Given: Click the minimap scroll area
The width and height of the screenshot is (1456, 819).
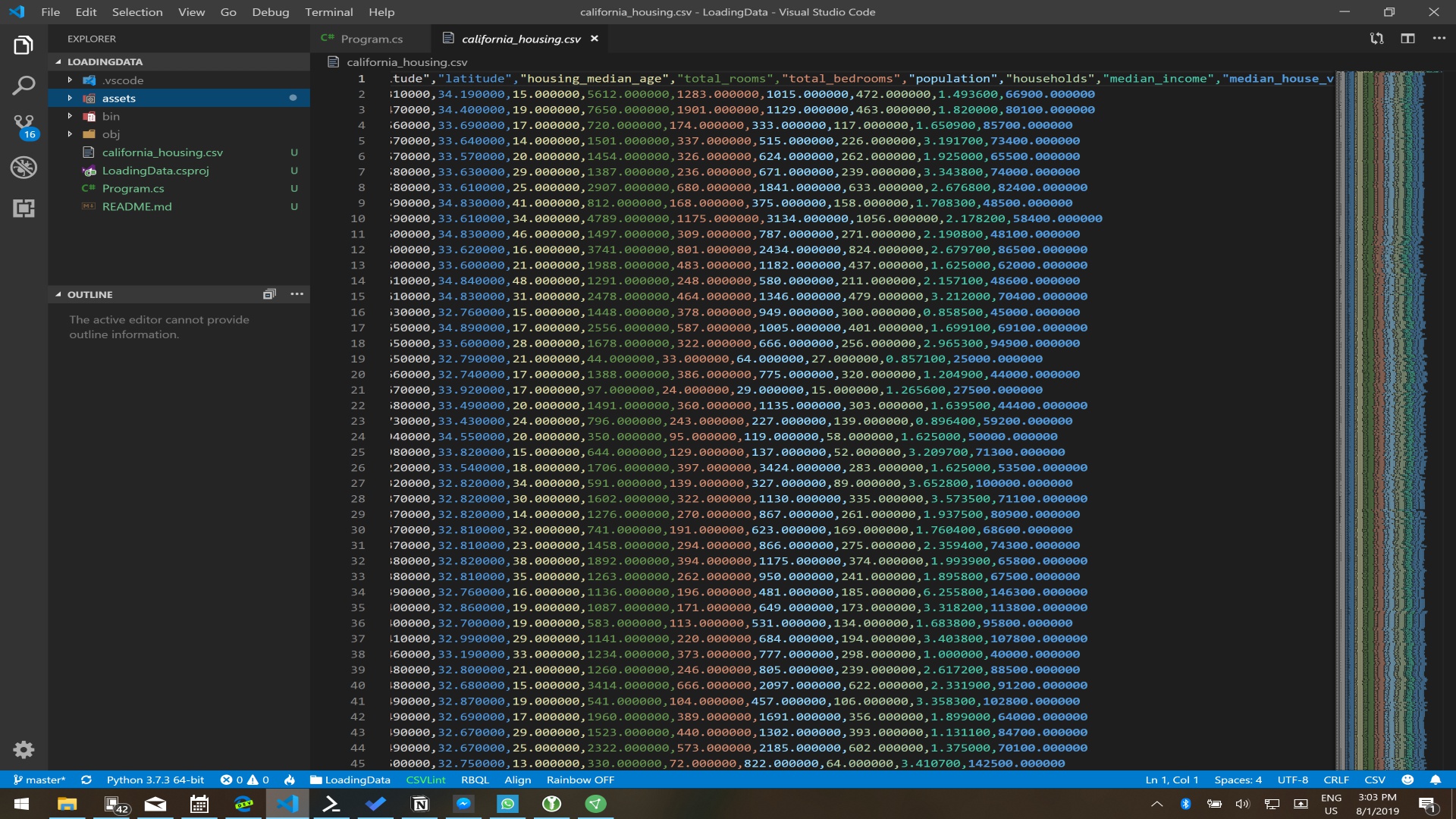Looking at the screenshot, I should (1380, 379).
